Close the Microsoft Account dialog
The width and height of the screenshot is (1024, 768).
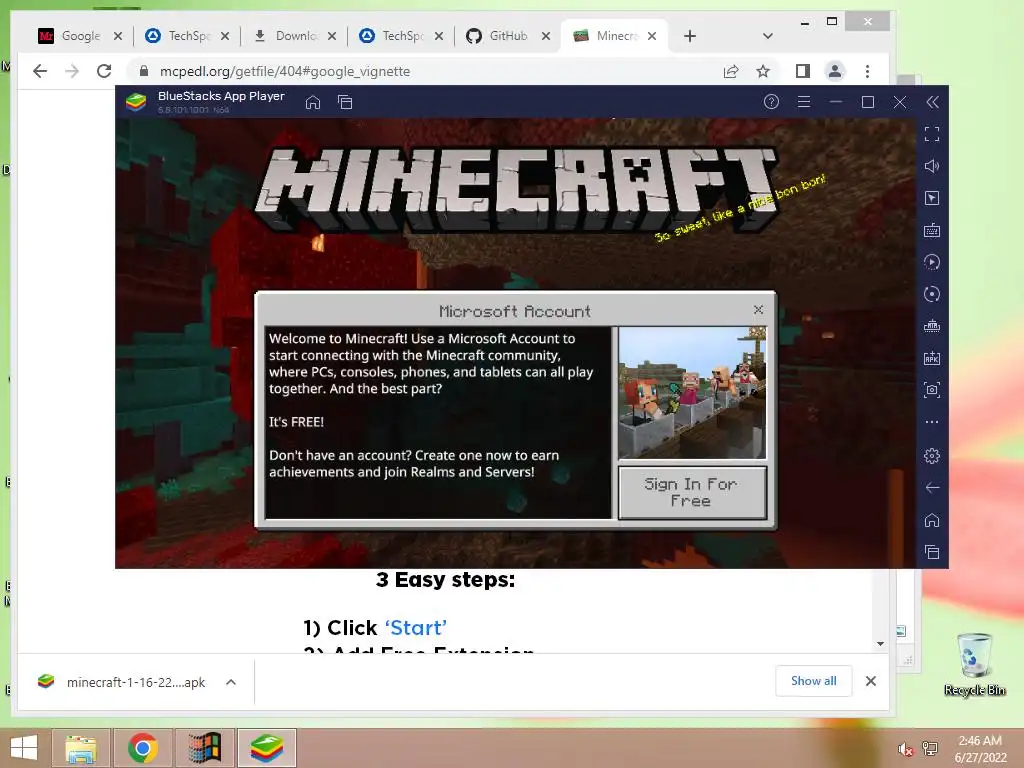click(x=758, y=310)
